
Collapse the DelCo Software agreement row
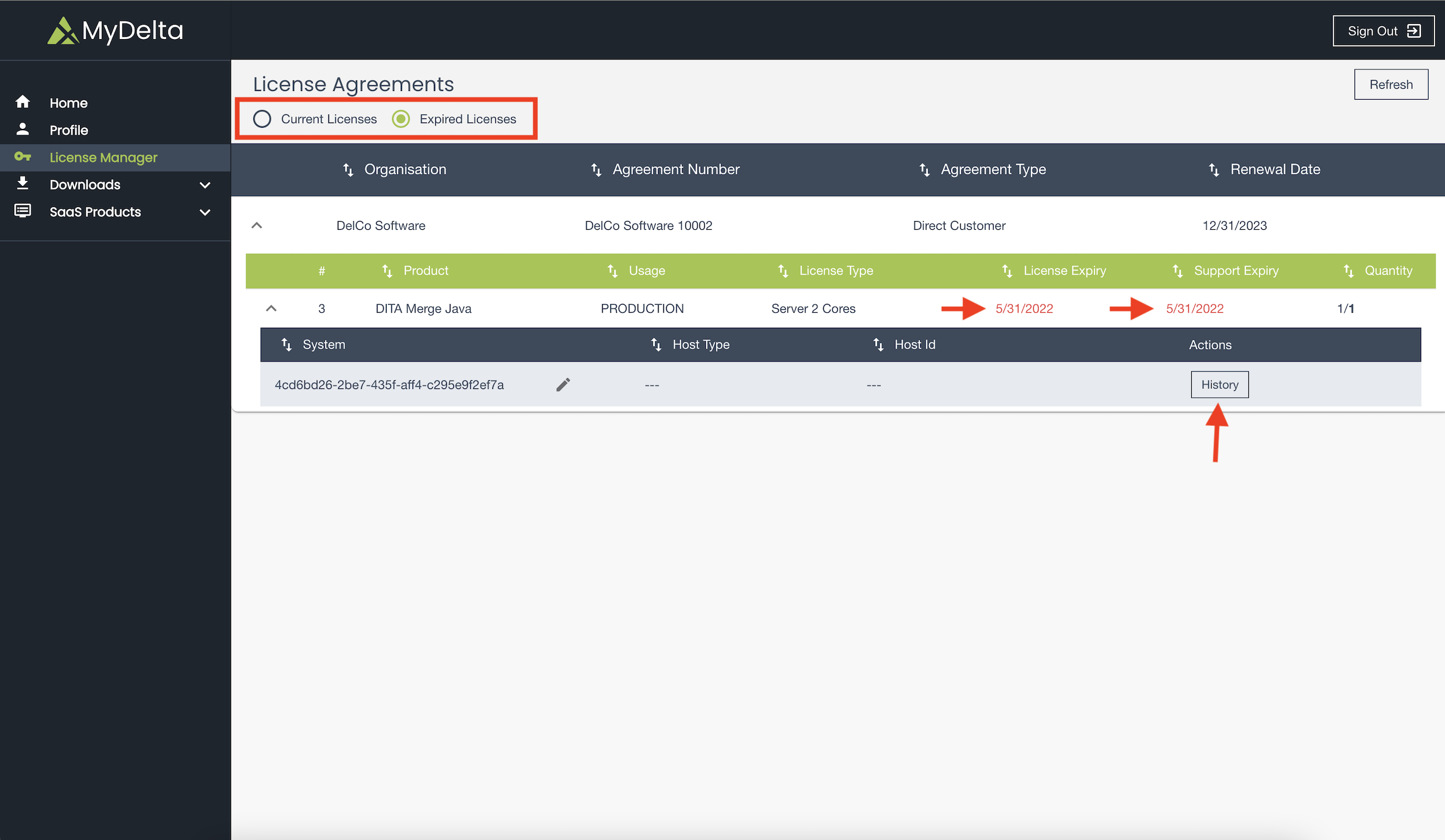point(257,226)
